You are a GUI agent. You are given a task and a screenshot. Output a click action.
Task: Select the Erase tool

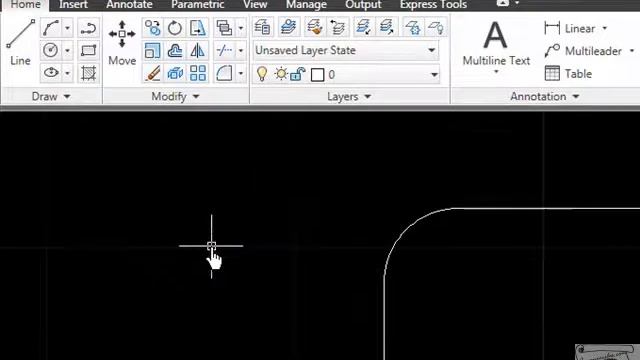(x=153, y=74)
